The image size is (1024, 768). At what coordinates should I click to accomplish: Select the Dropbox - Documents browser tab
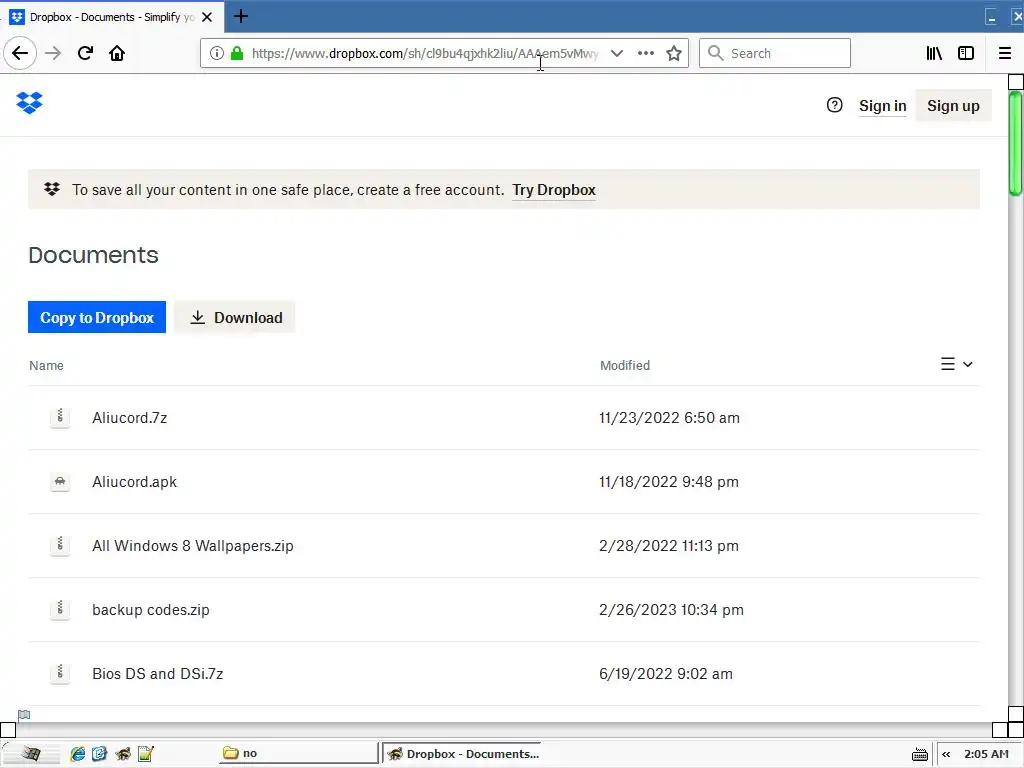pos(112,17)
